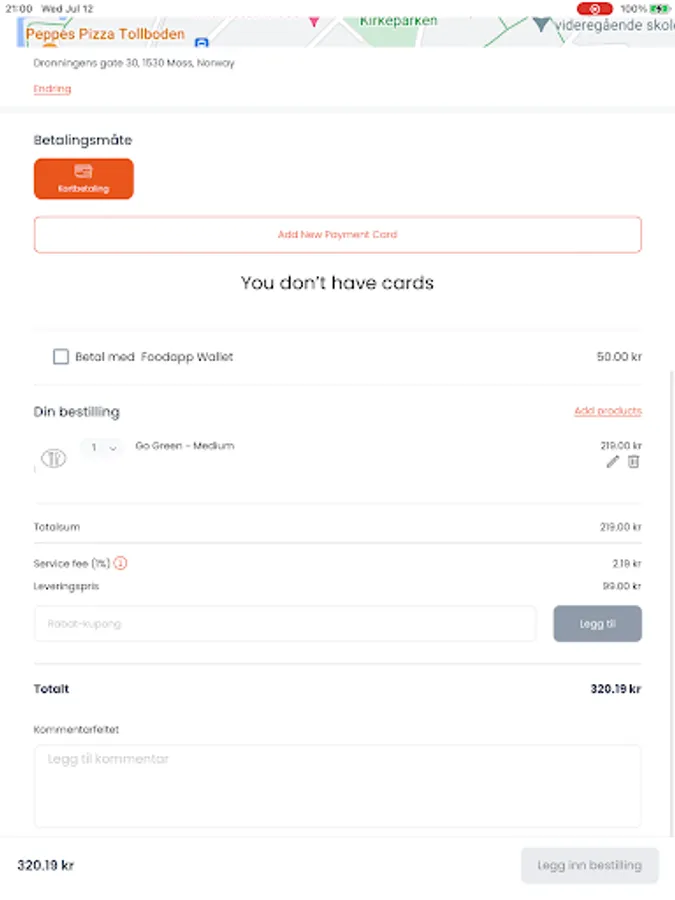Select the Kortbetaling card payment option
This screenshot has width=675, height=900.
(x=84, y=179)
